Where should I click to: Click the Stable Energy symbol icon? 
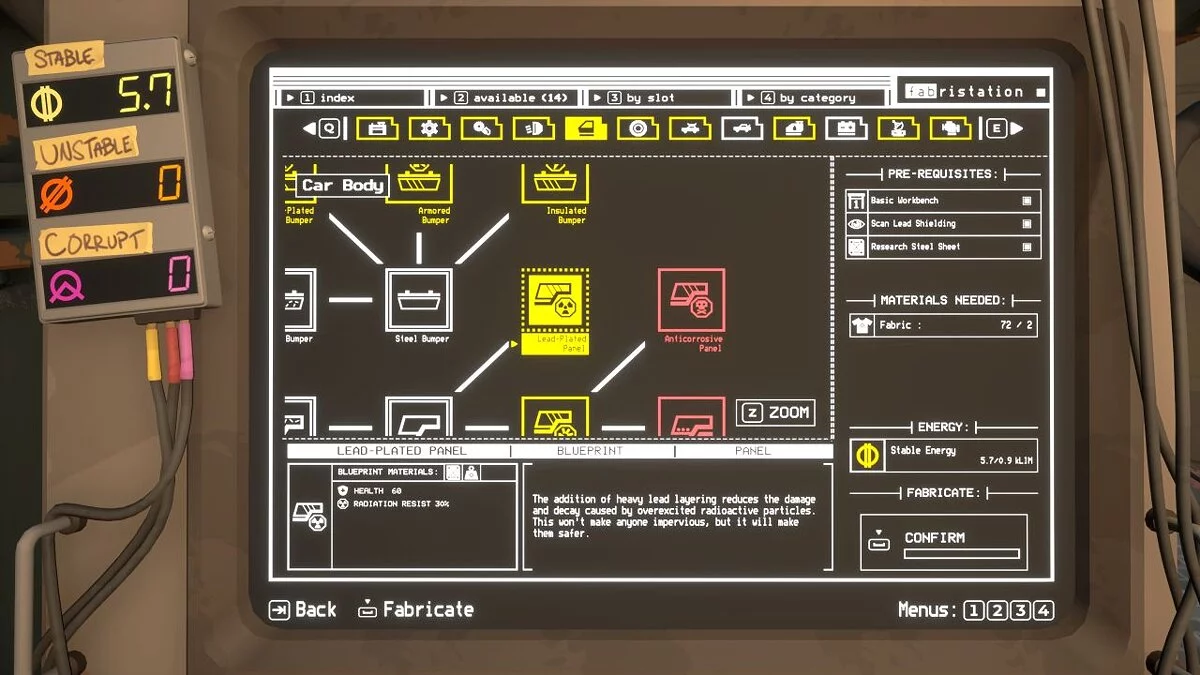coord(866,455)
